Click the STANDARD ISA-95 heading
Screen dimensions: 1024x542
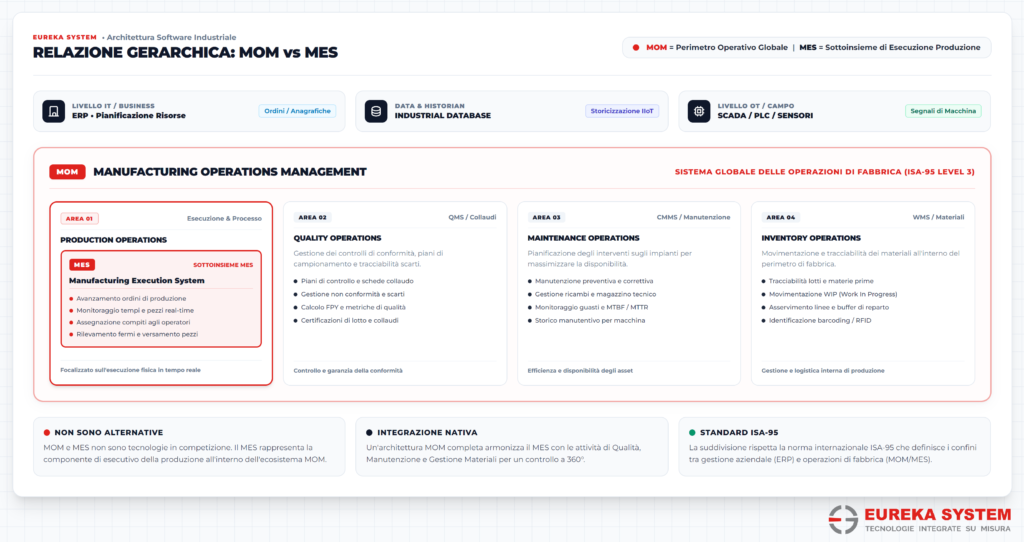click(739, 432)
